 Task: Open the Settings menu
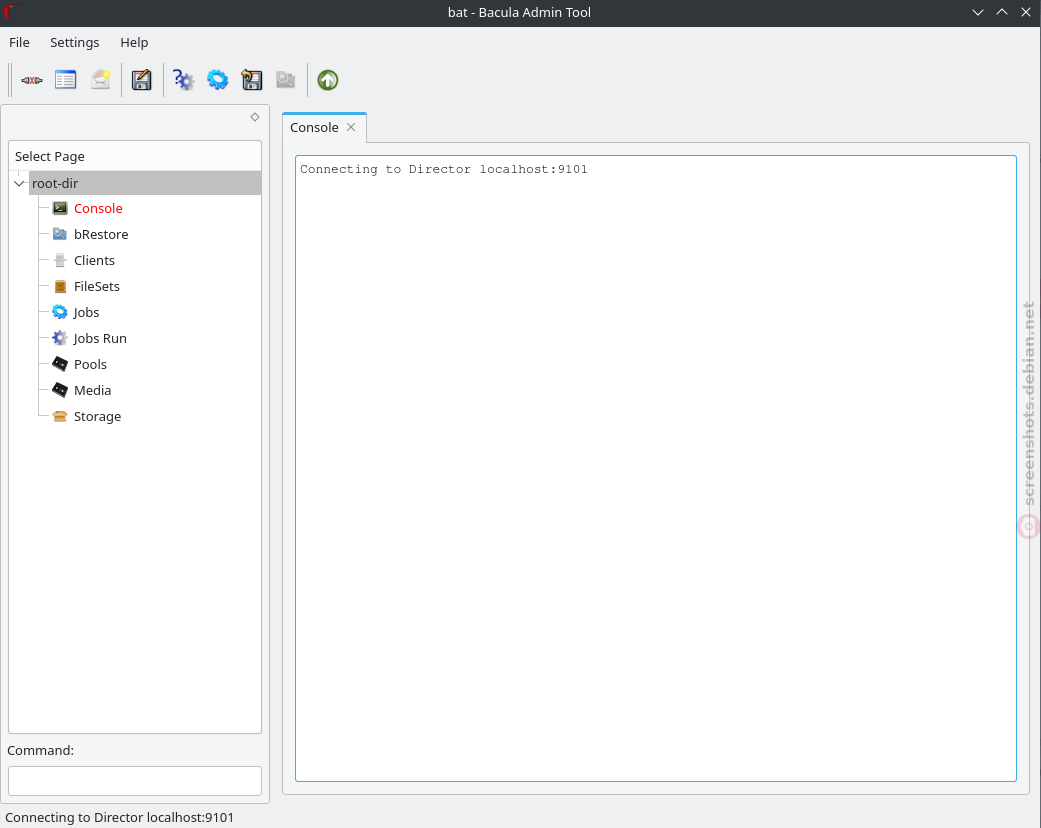point(74,42)
